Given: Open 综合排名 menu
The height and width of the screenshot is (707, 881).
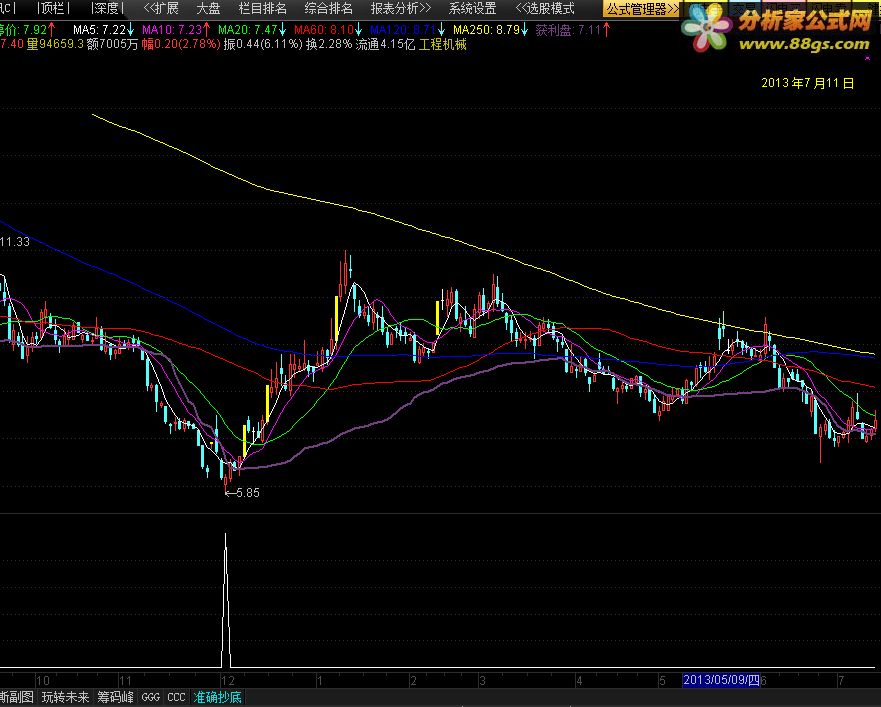Looking at the screenshot, I should pyautogui.click(x=329, y=8).
